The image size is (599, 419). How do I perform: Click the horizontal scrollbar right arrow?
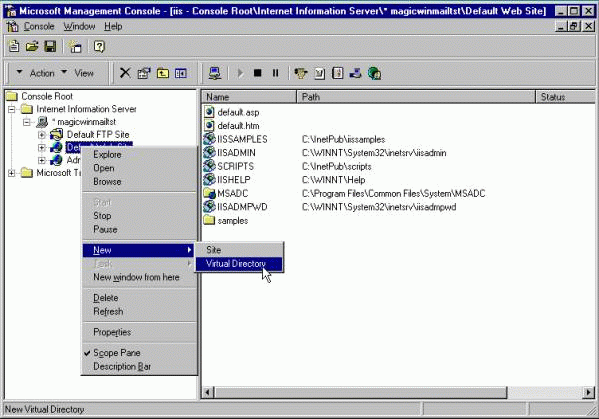[x=588, y=392]
